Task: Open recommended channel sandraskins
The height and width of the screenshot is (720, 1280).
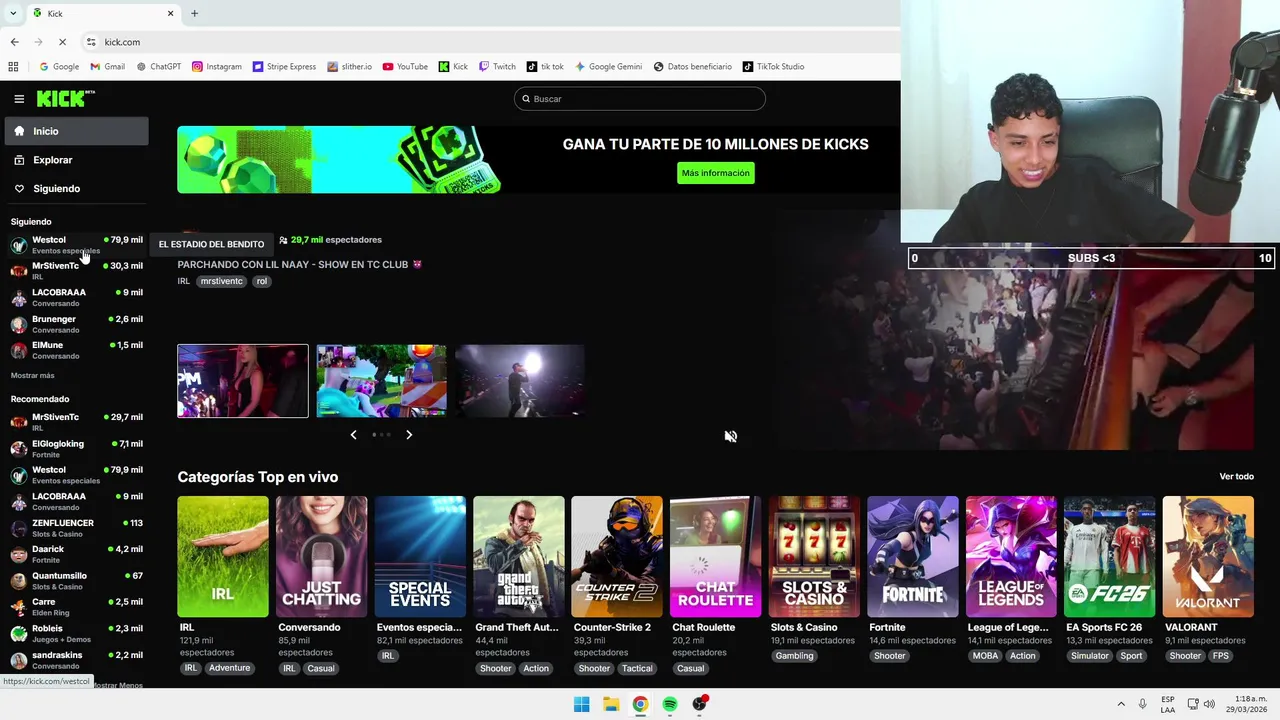Action: coord(76,660)
